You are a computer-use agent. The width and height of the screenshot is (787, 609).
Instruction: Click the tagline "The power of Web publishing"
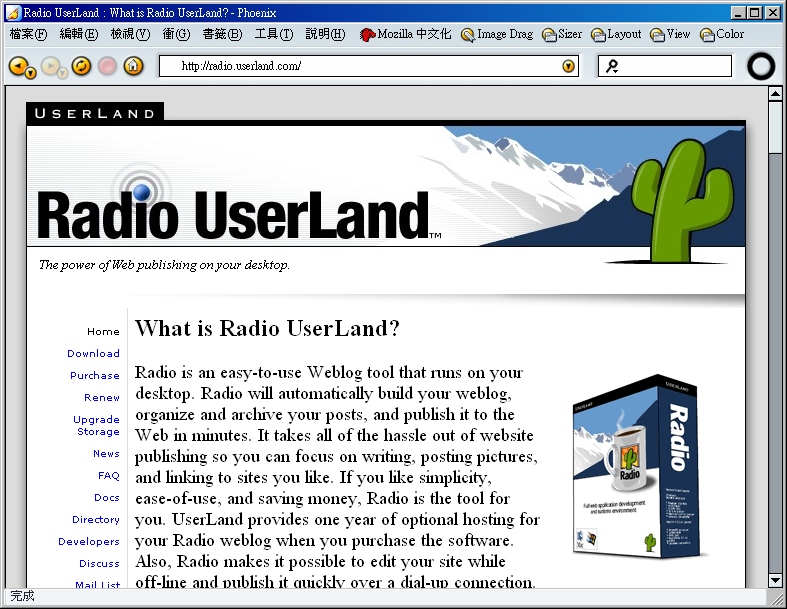[164, 265]
